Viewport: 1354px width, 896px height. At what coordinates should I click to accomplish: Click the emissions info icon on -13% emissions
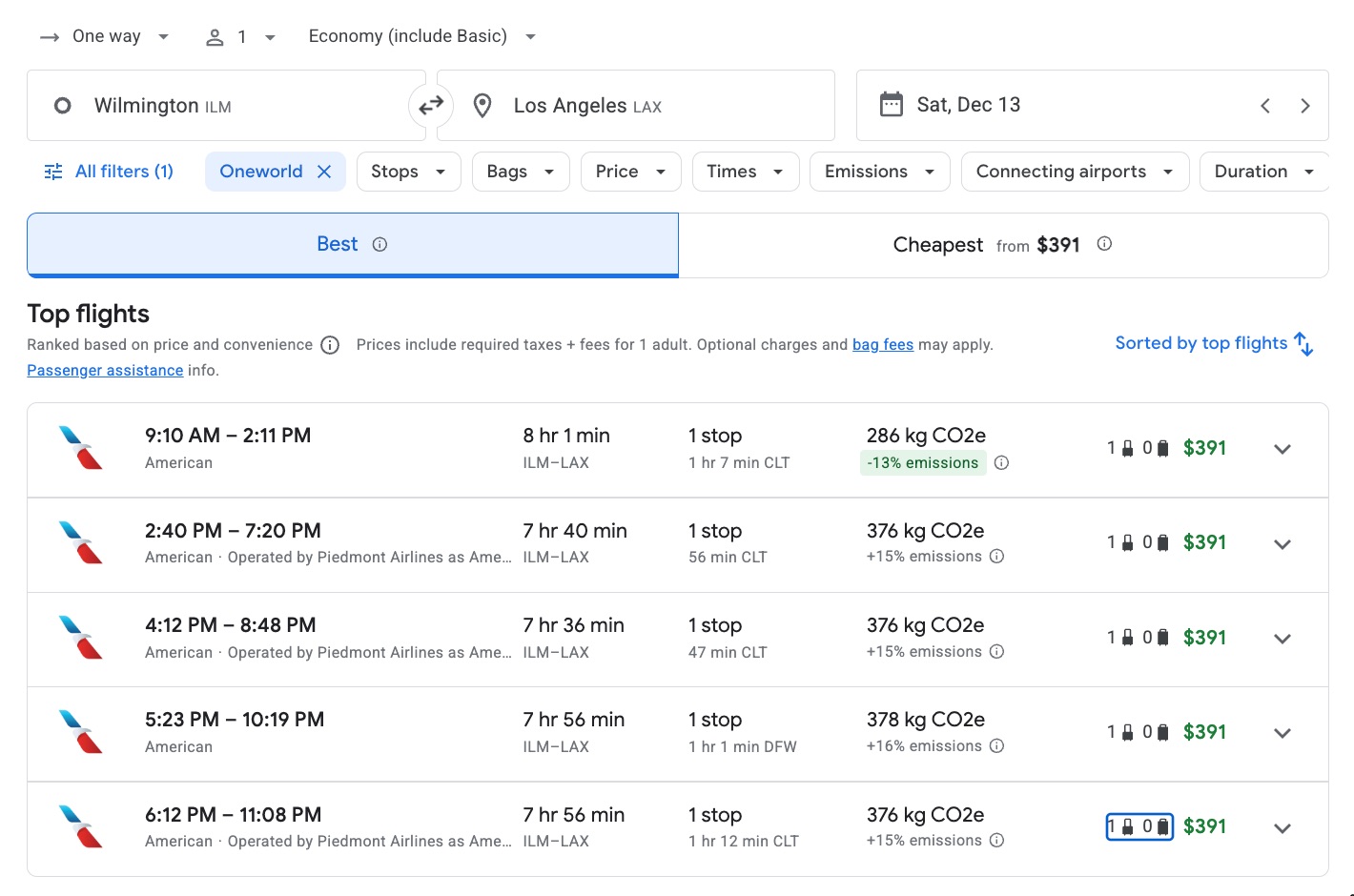click(1001, 462)
